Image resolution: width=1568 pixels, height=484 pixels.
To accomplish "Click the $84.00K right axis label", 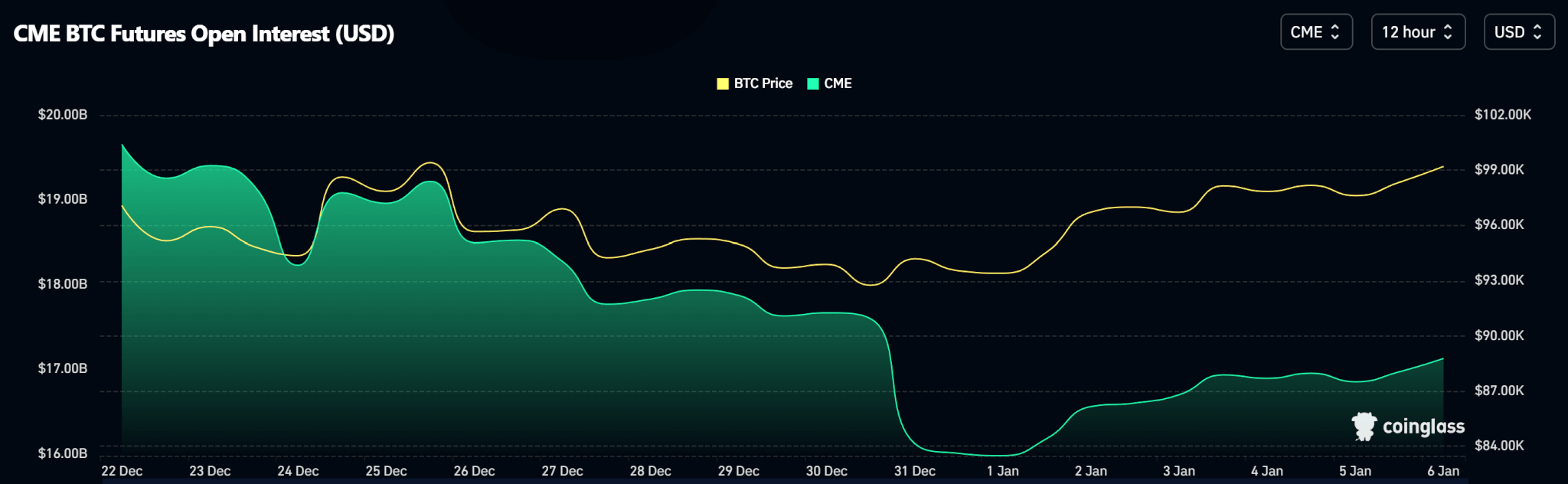I will point(1499,446).
